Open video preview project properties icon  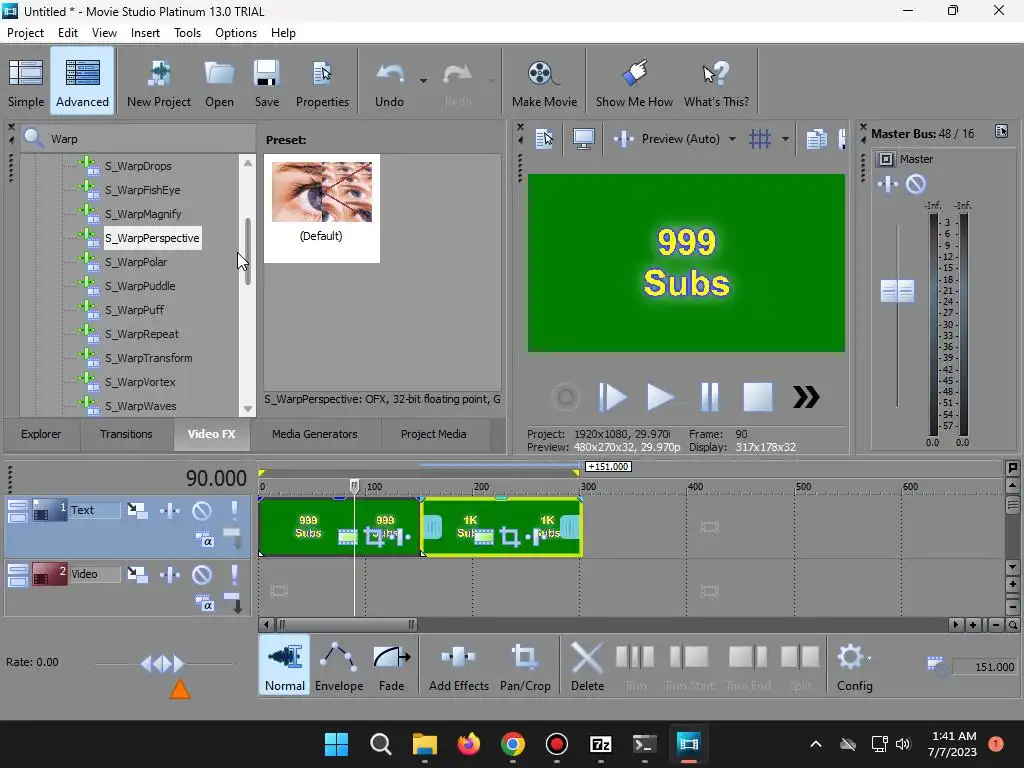pyautogui.click(x=544, y=138)
